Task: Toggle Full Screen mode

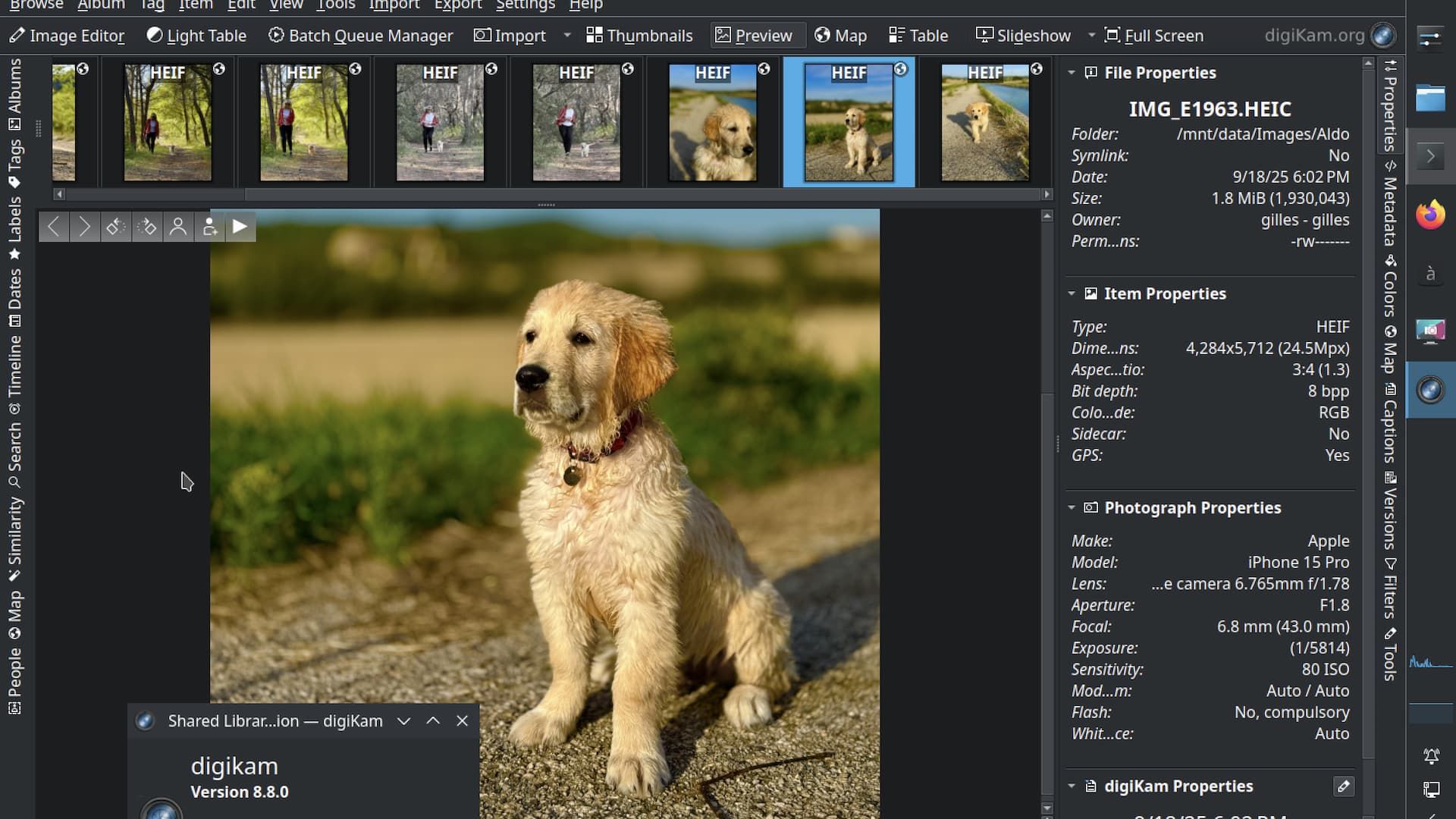Action: click(1154, 35)
